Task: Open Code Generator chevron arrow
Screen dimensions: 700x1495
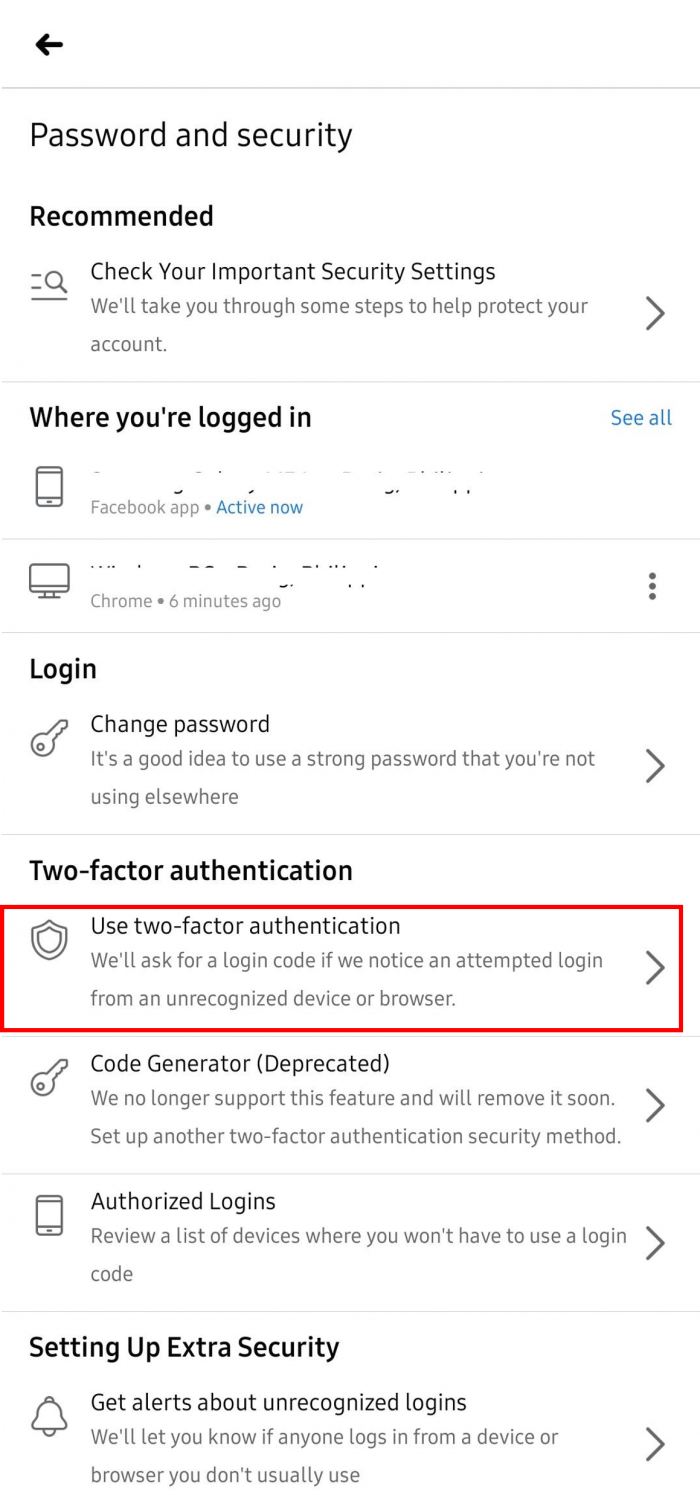Action: (655, 1105)
